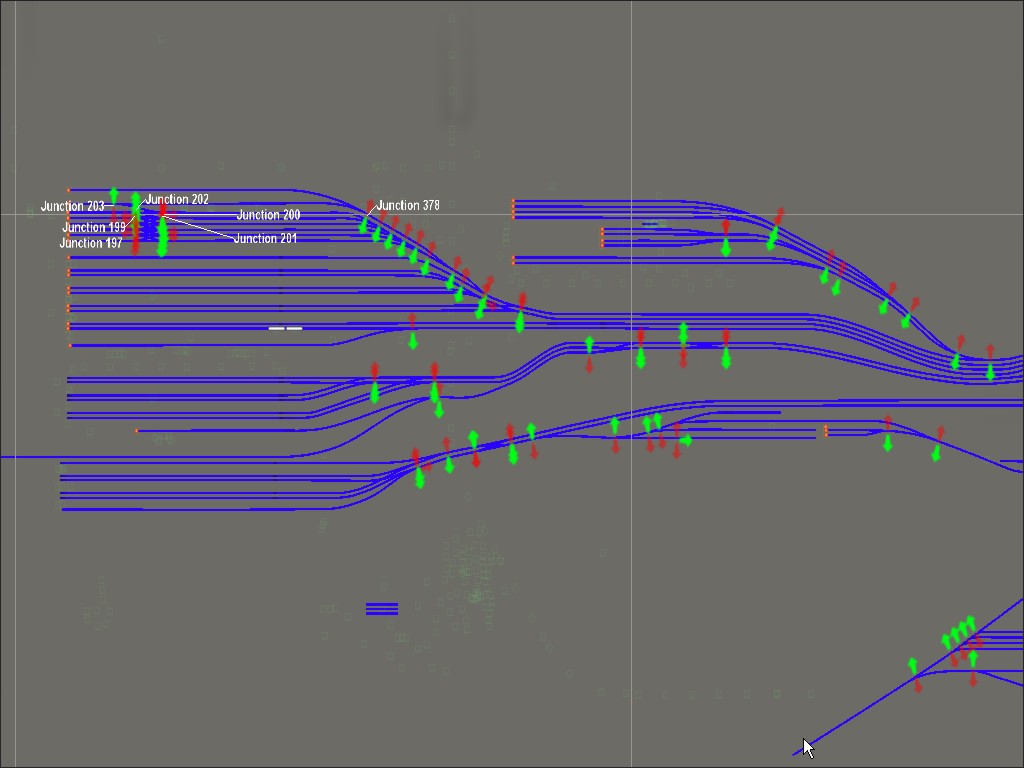Select the Junction 202 label
Screen dimensions: 1024x768
[177, 200]
